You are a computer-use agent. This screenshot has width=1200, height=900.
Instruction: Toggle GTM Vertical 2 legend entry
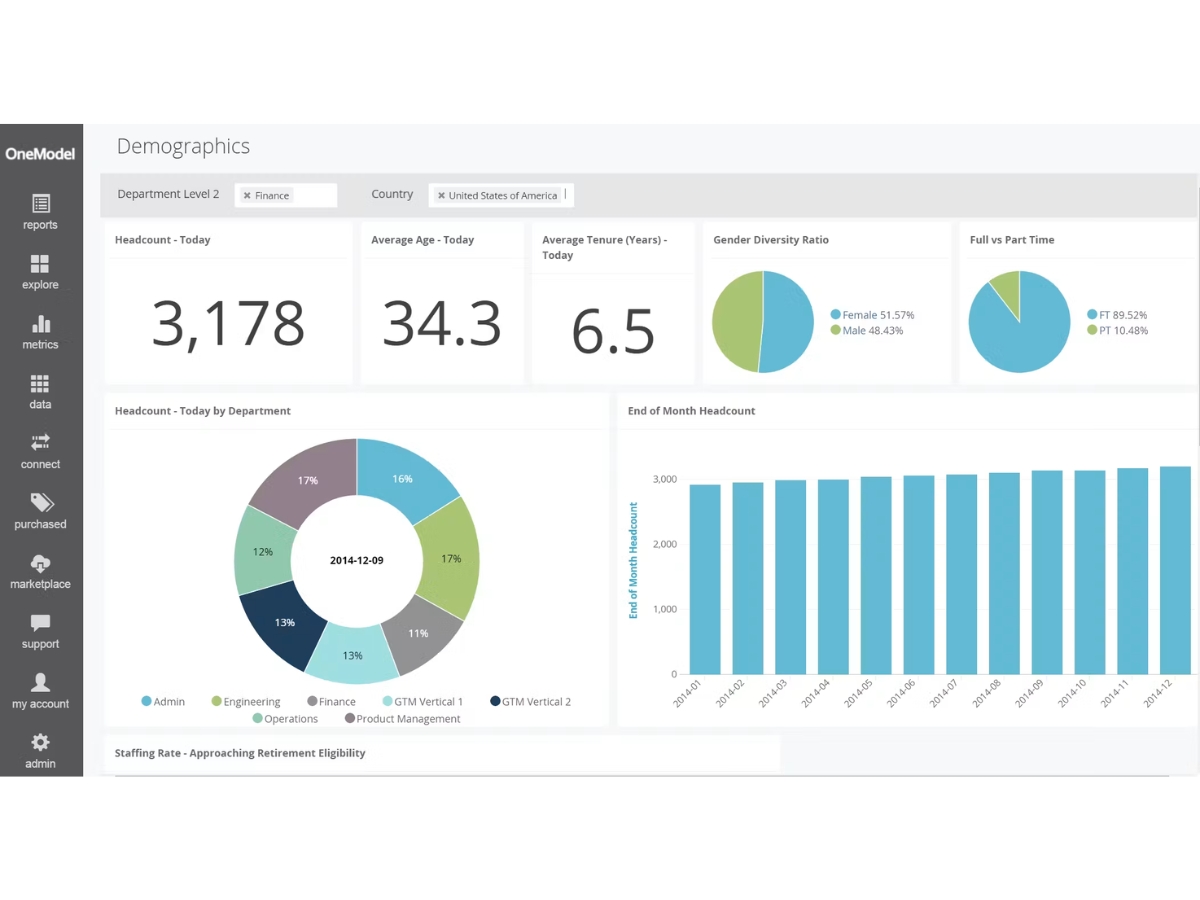(531, 702)
